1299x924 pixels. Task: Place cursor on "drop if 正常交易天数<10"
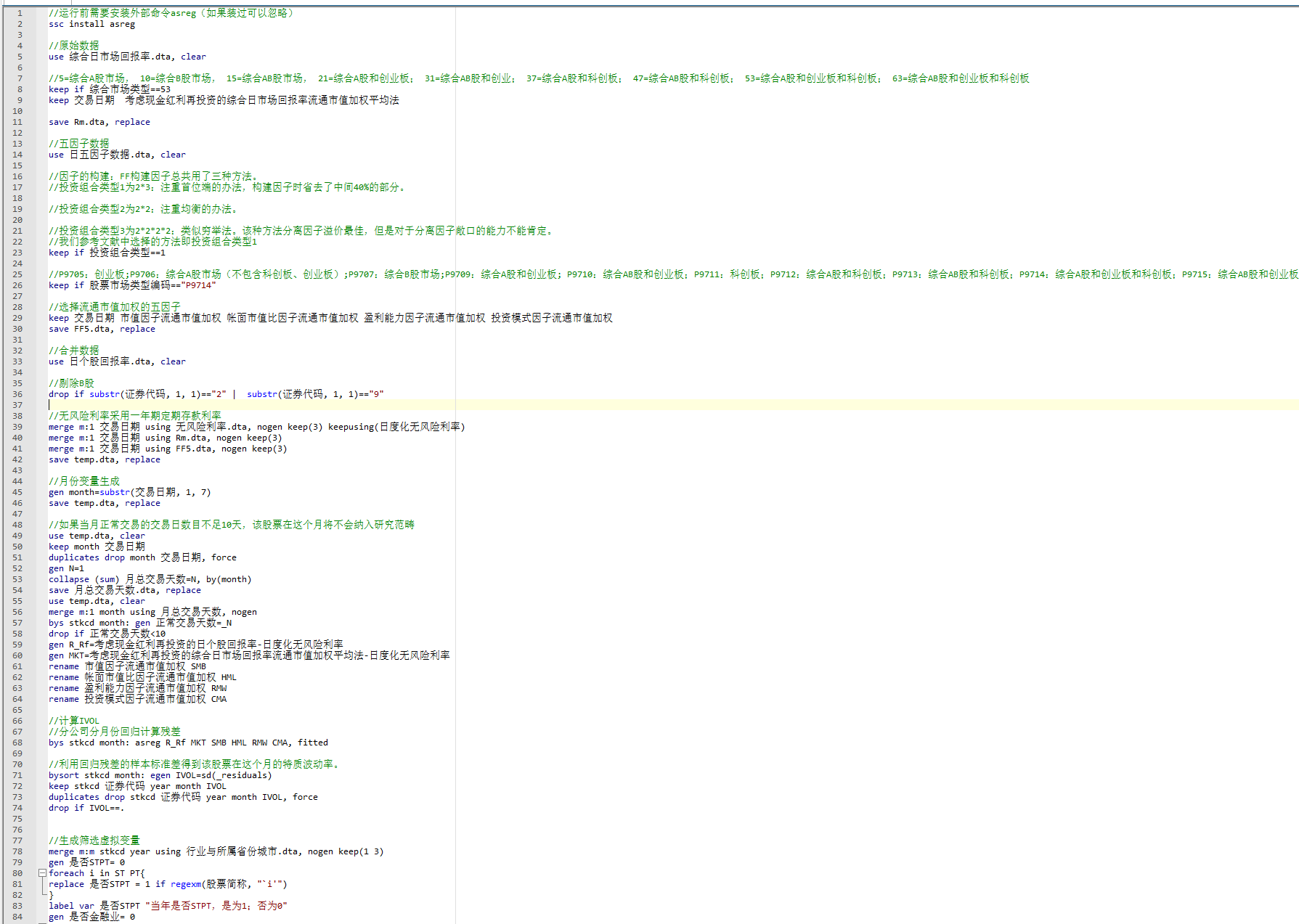point(107,634)
